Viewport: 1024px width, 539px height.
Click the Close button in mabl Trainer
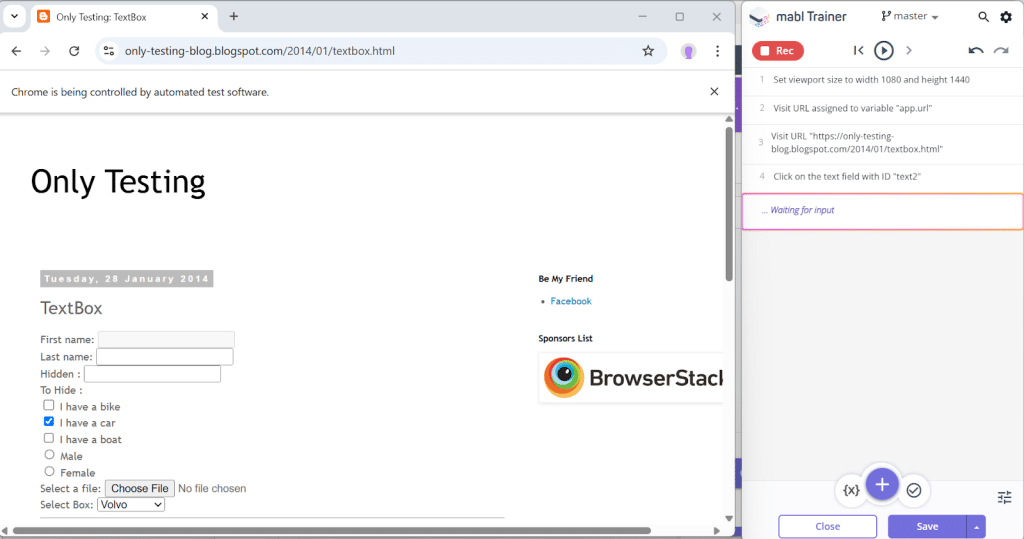click(827, 526)
